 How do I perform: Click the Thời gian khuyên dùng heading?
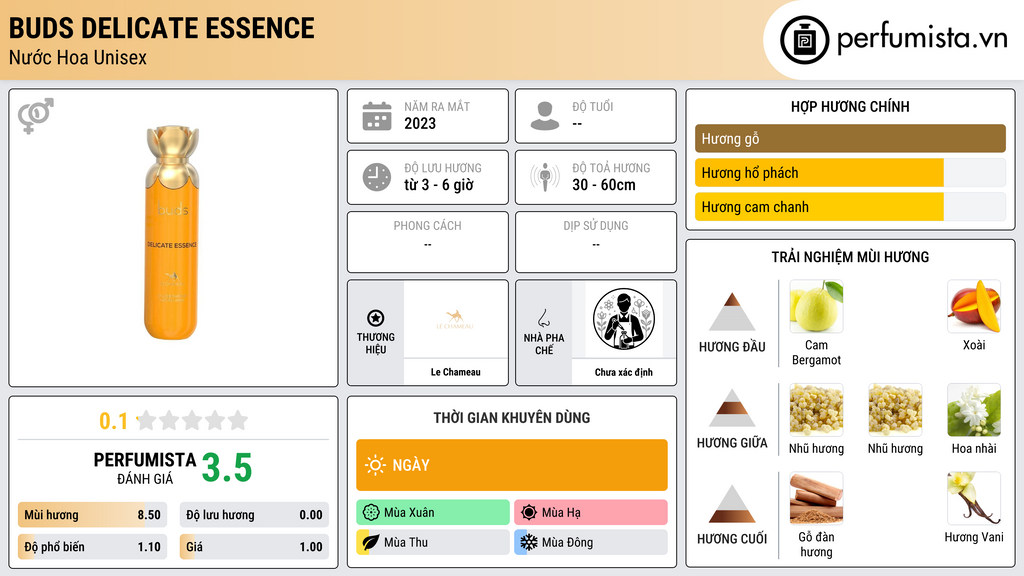512,417
